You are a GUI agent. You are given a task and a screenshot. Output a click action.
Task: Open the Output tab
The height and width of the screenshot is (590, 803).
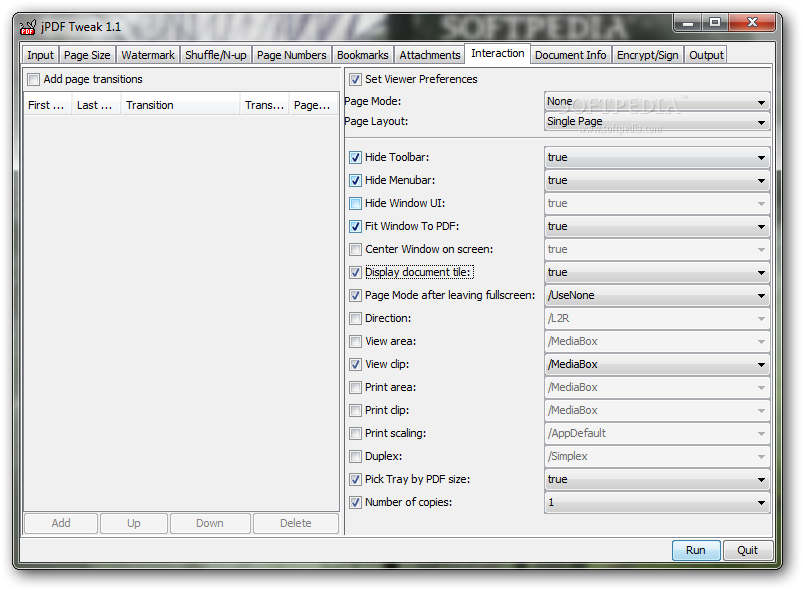point(706,55)
